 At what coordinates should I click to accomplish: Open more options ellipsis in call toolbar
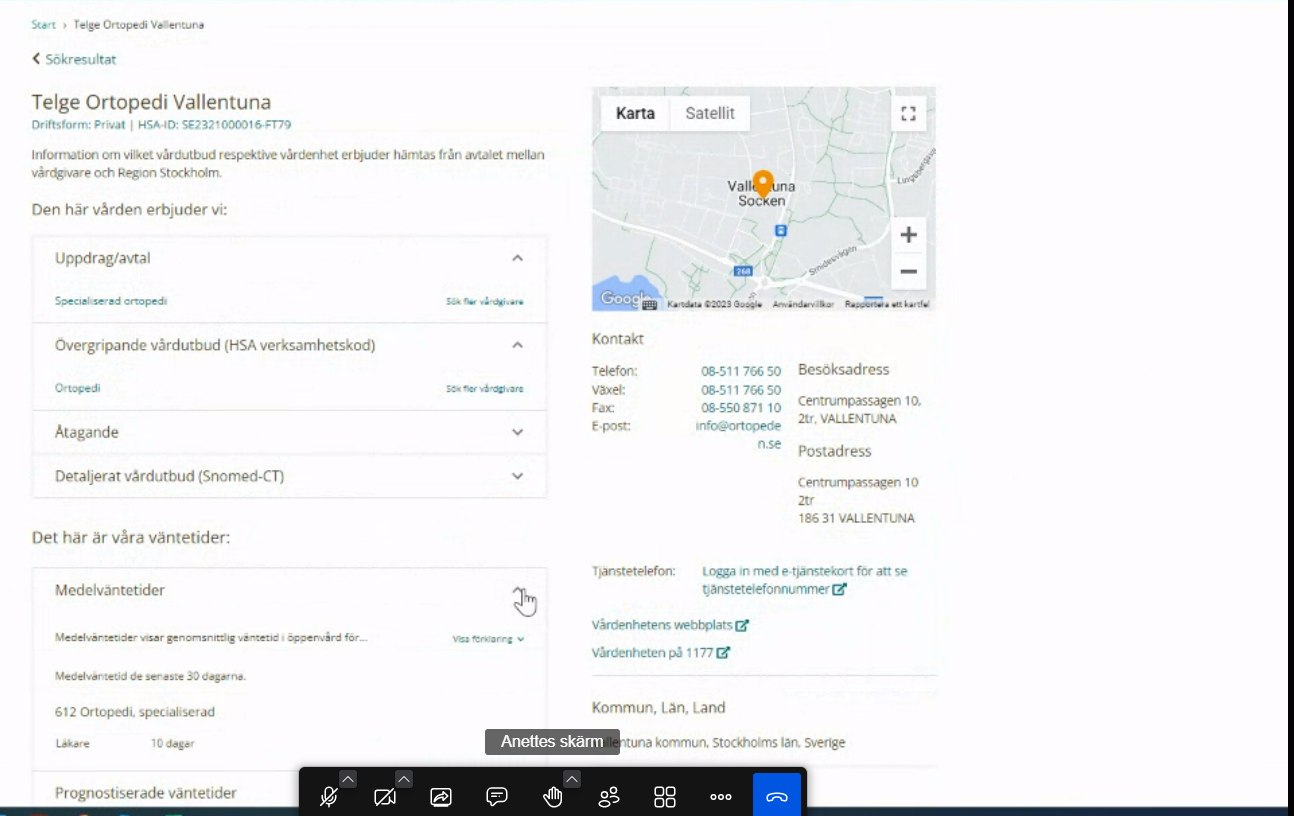tap(721, 797)
